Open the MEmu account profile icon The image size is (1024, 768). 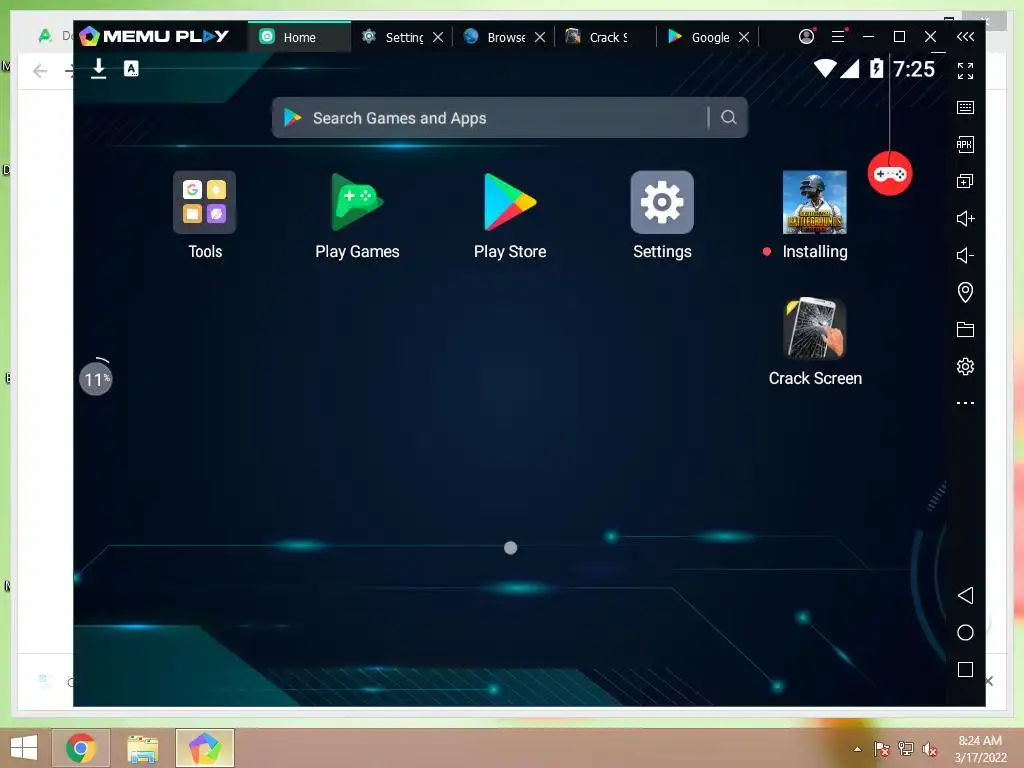[x=807, y=37]
